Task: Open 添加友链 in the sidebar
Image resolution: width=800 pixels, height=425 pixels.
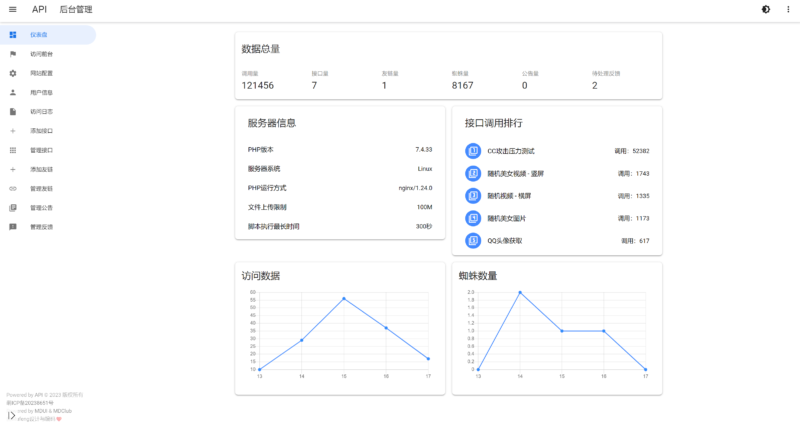Action: pyautogui.click(x=41, y=169)
